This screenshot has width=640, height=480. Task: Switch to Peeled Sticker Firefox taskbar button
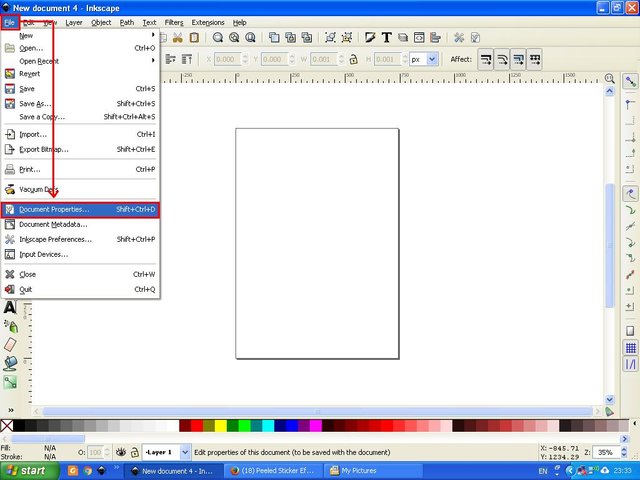(273, 471)
